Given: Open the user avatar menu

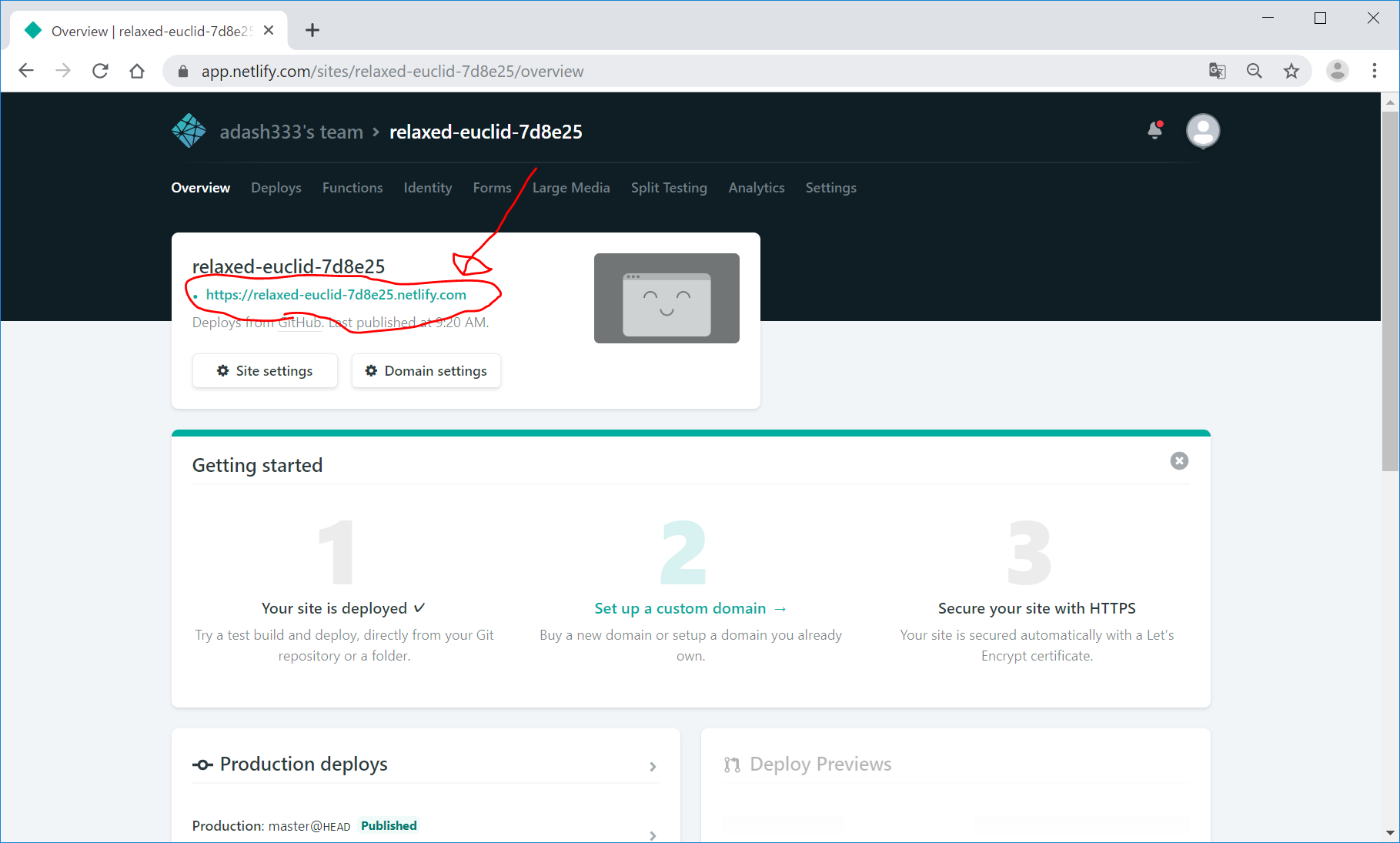Looking at the screenshot, I should (x=1202, y=131).
